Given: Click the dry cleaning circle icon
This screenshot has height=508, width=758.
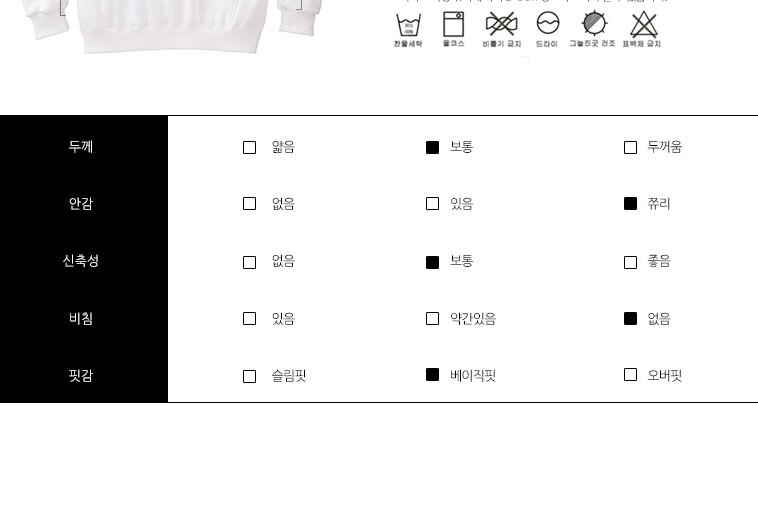Looking at the screenshot, I should (x=548, y=23).
